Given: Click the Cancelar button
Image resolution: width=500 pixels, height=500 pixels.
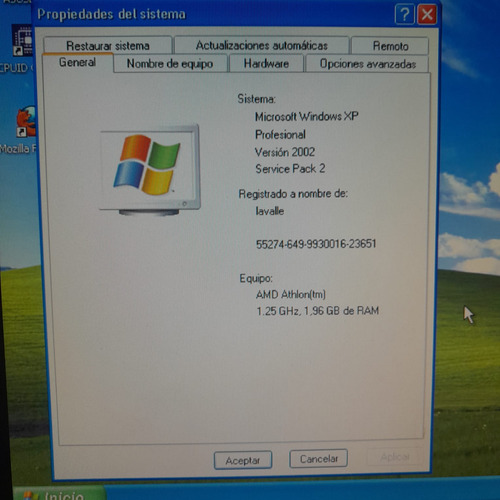Looking at the screenshot, I should (319, 459).
